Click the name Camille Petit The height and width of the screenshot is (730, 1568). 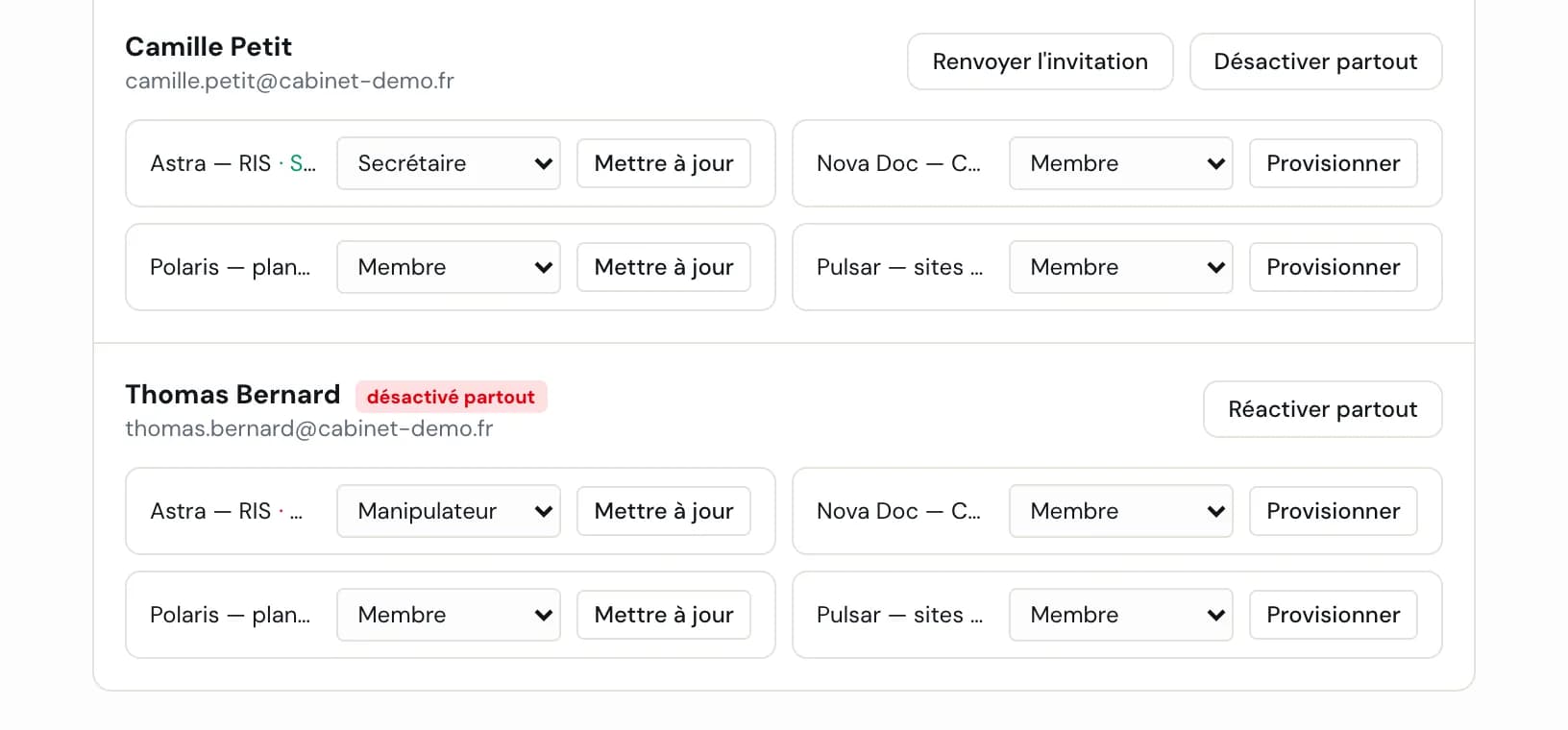[208, 46]
